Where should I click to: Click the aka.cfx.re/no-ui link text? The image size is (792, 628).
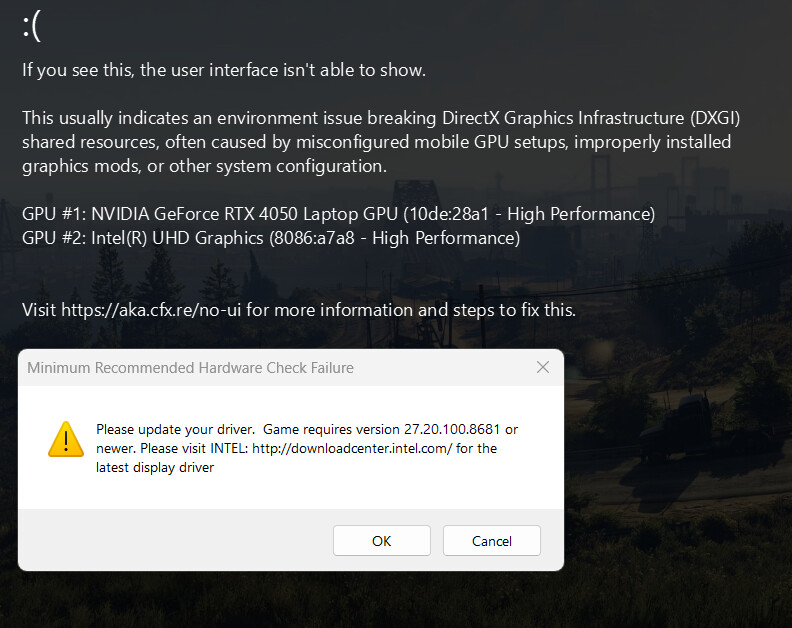pos(151,310)
